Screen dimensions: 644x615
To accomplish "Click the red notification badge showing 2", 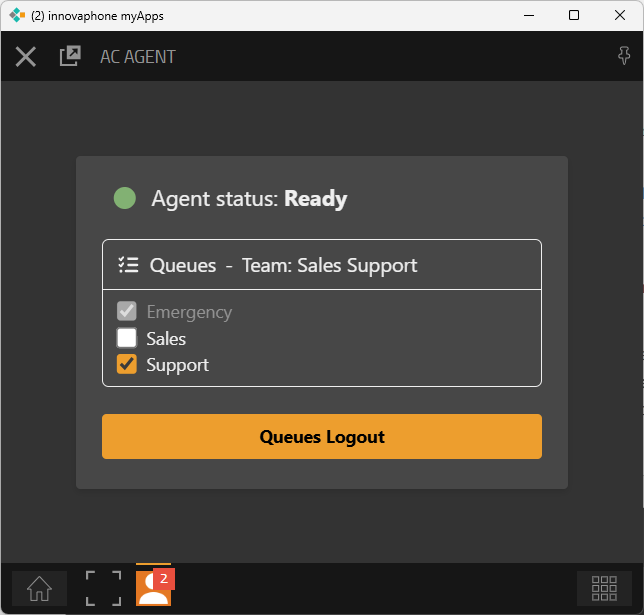I will click(x=164, y=578).
